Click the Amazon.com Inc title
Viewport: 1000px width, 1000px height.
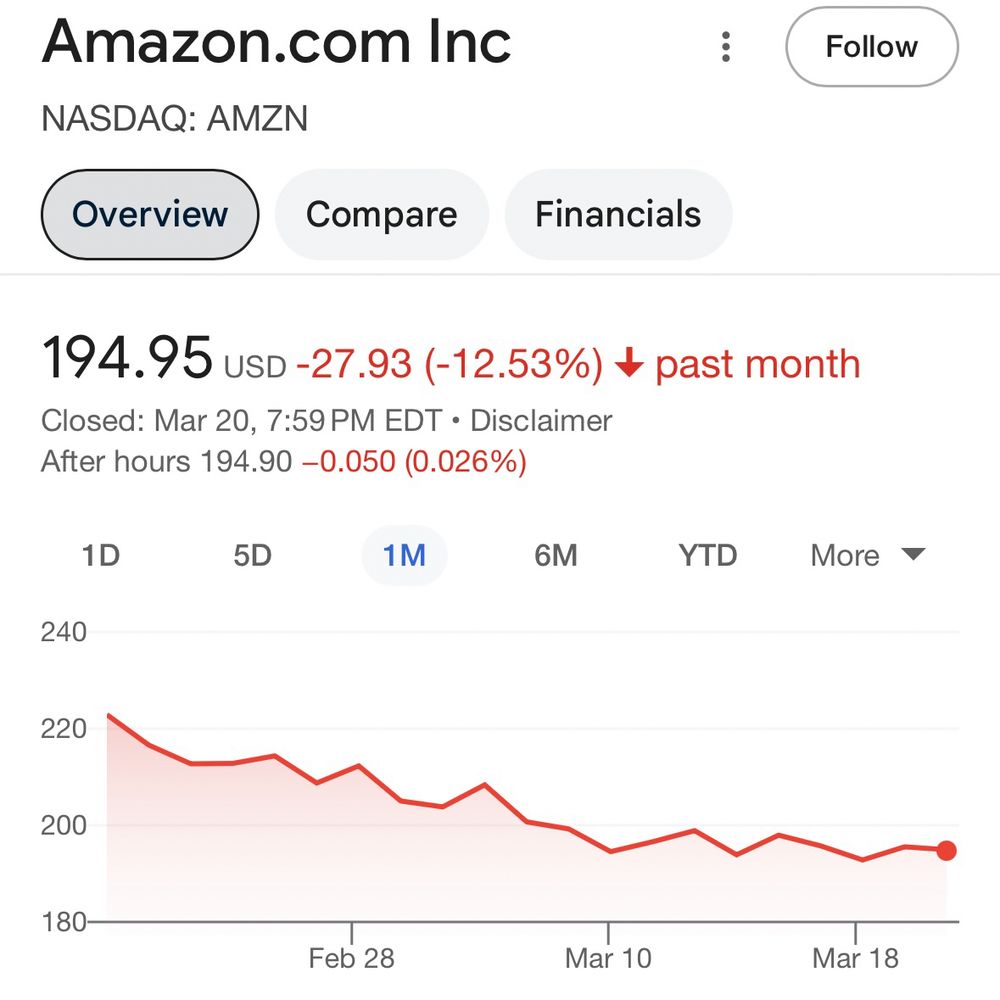pos(277,42)
